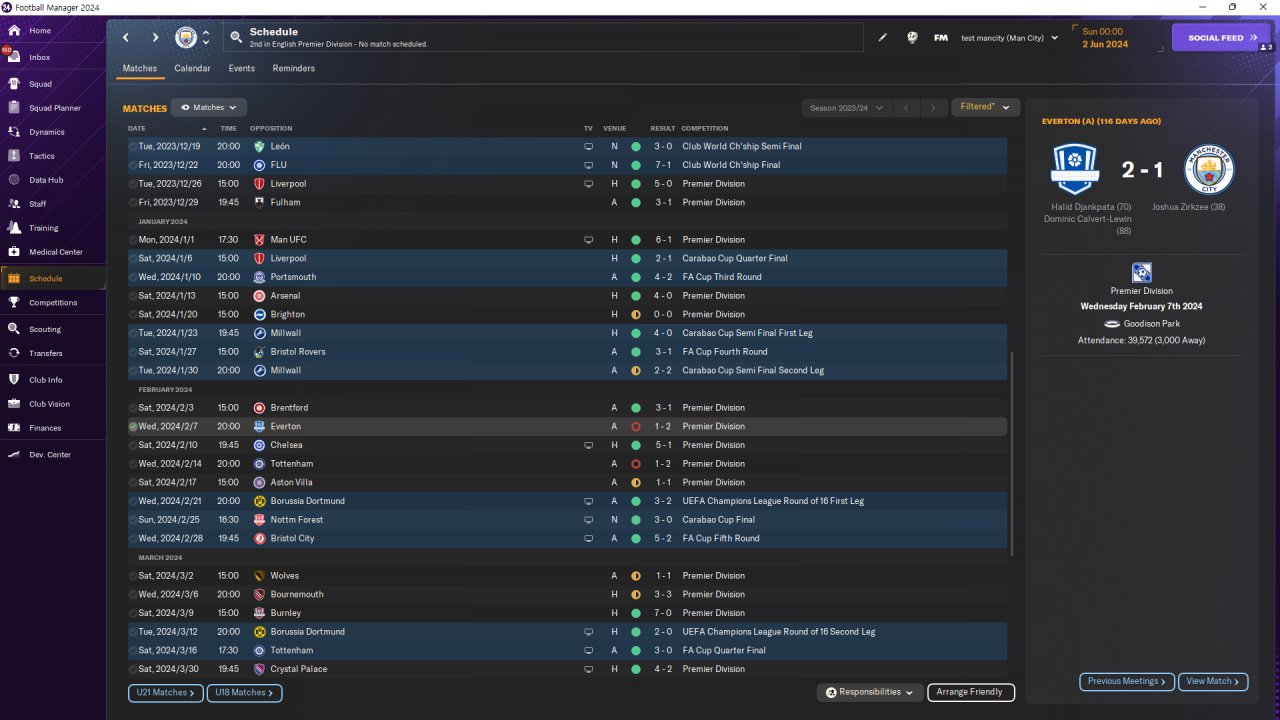Image resolution: width=1280 pixels, height=720 pixels.
Task: Open the Squad sidebar icon
Action: 14,83
